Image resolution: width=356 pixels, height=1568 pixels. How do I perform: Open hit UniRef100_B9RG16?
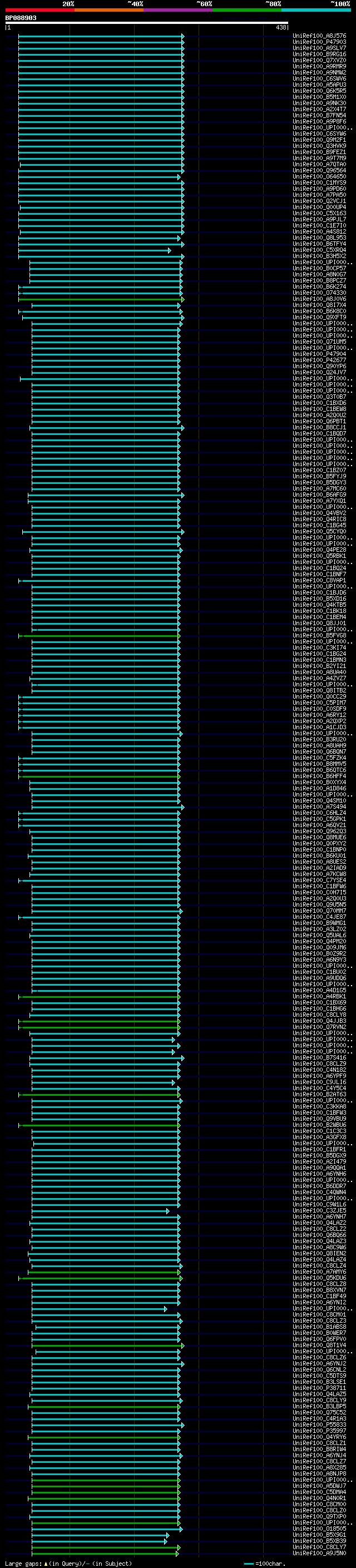319,55
